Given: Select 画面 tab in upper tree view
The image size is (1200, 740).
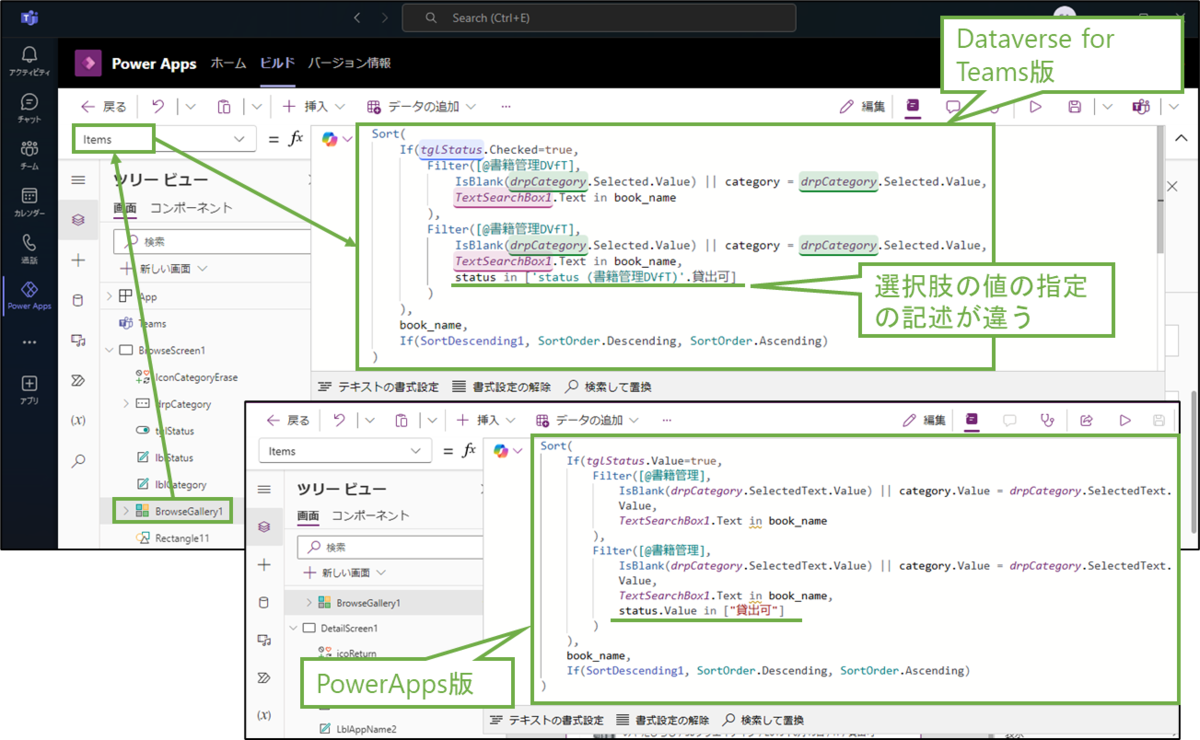Looking at the screenshot, I should (x=124, y=208).
